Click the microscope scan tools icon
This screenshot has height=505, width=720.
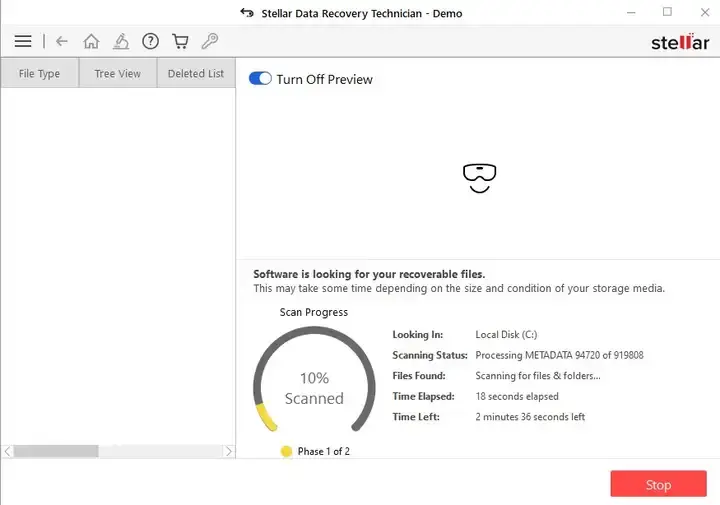coord(121,41)
